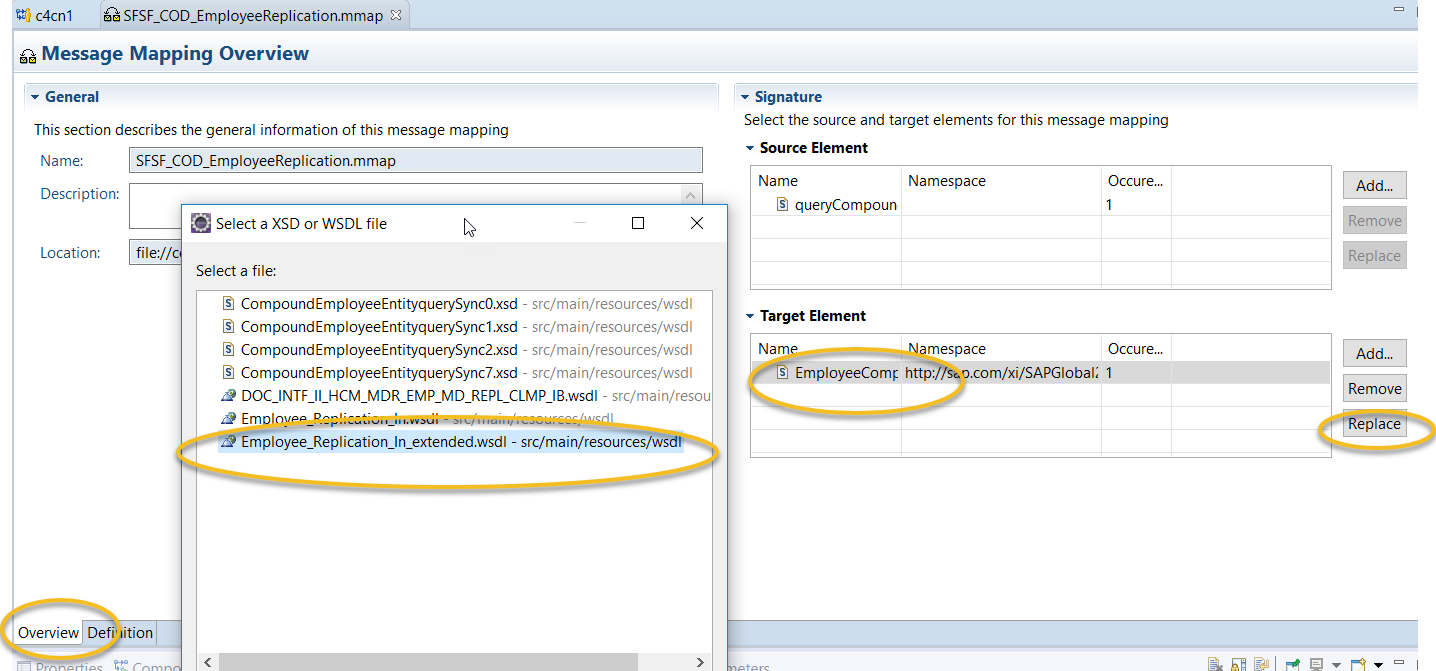Click Add button under Source Element
This screenshot has width=1436, height=671.
pos(1374,185)
